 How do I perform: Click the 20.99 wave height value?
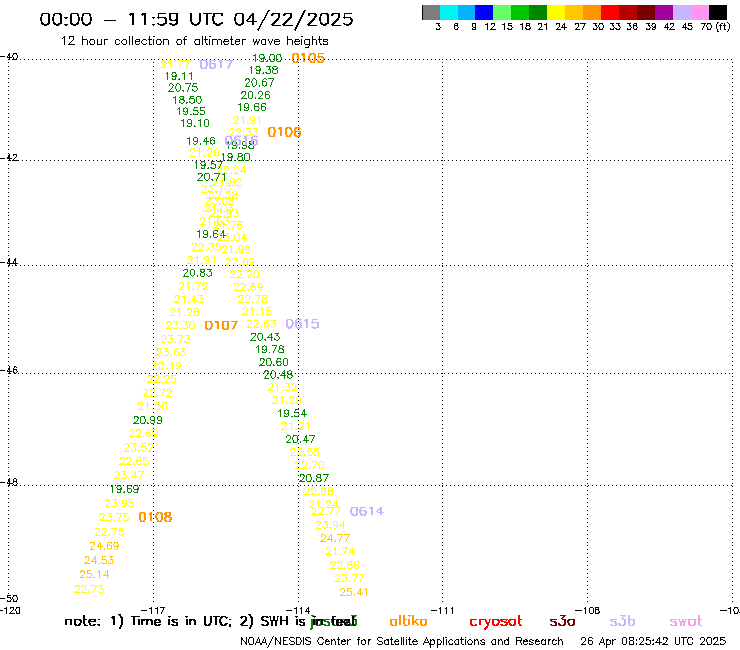point(148,420)
